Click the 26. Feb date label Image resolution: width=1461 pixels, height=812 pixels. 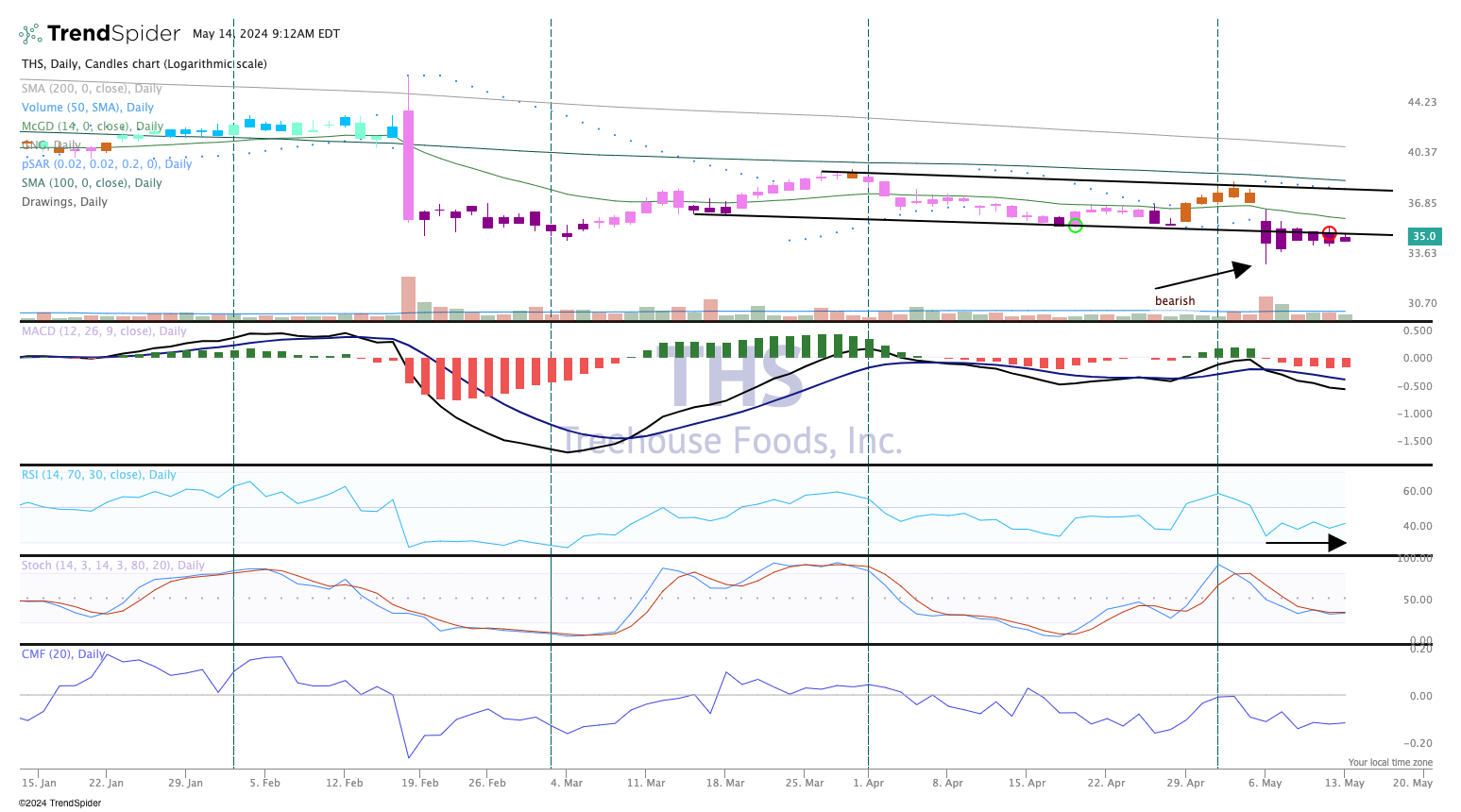click(487, 783)
